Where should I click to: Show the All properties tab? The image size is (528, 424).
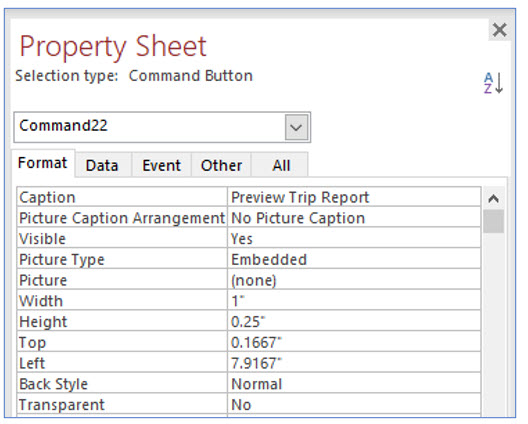point(280,165)
